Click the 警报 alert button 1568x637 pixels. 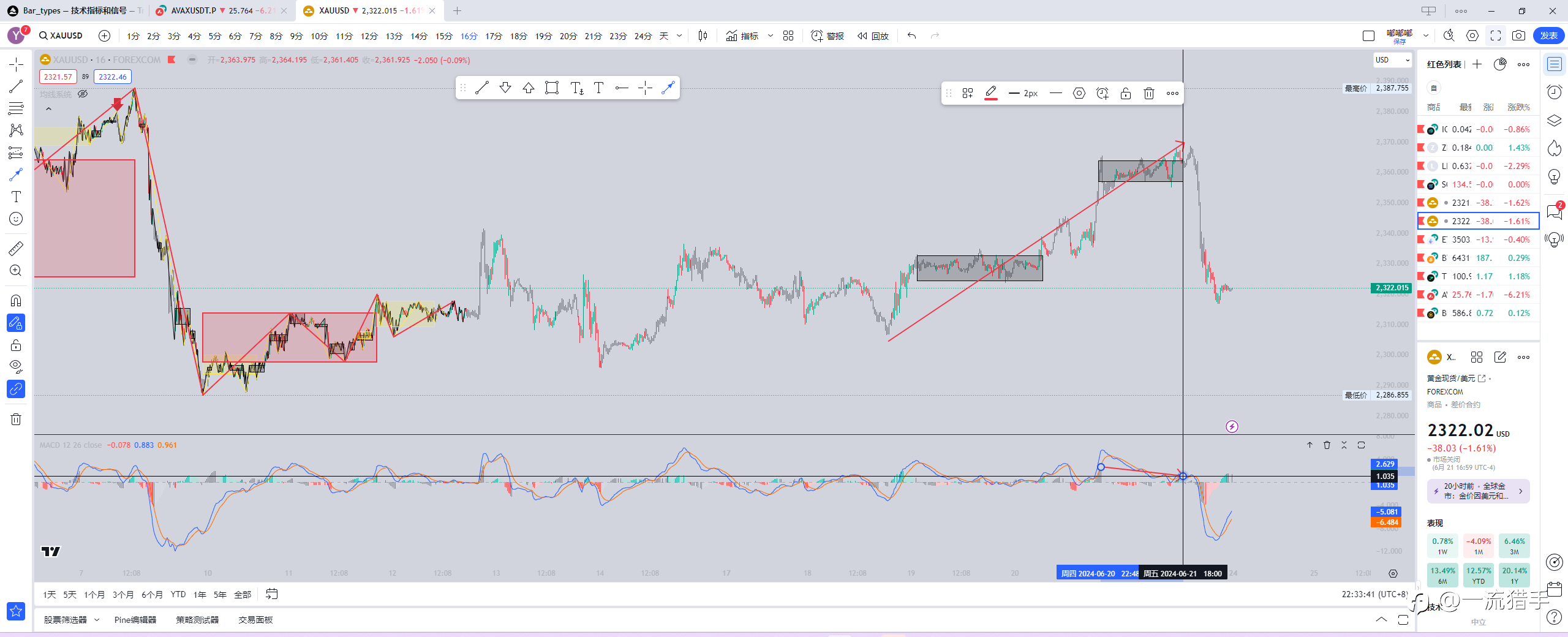pyautogui.click(x=827, y=36)
